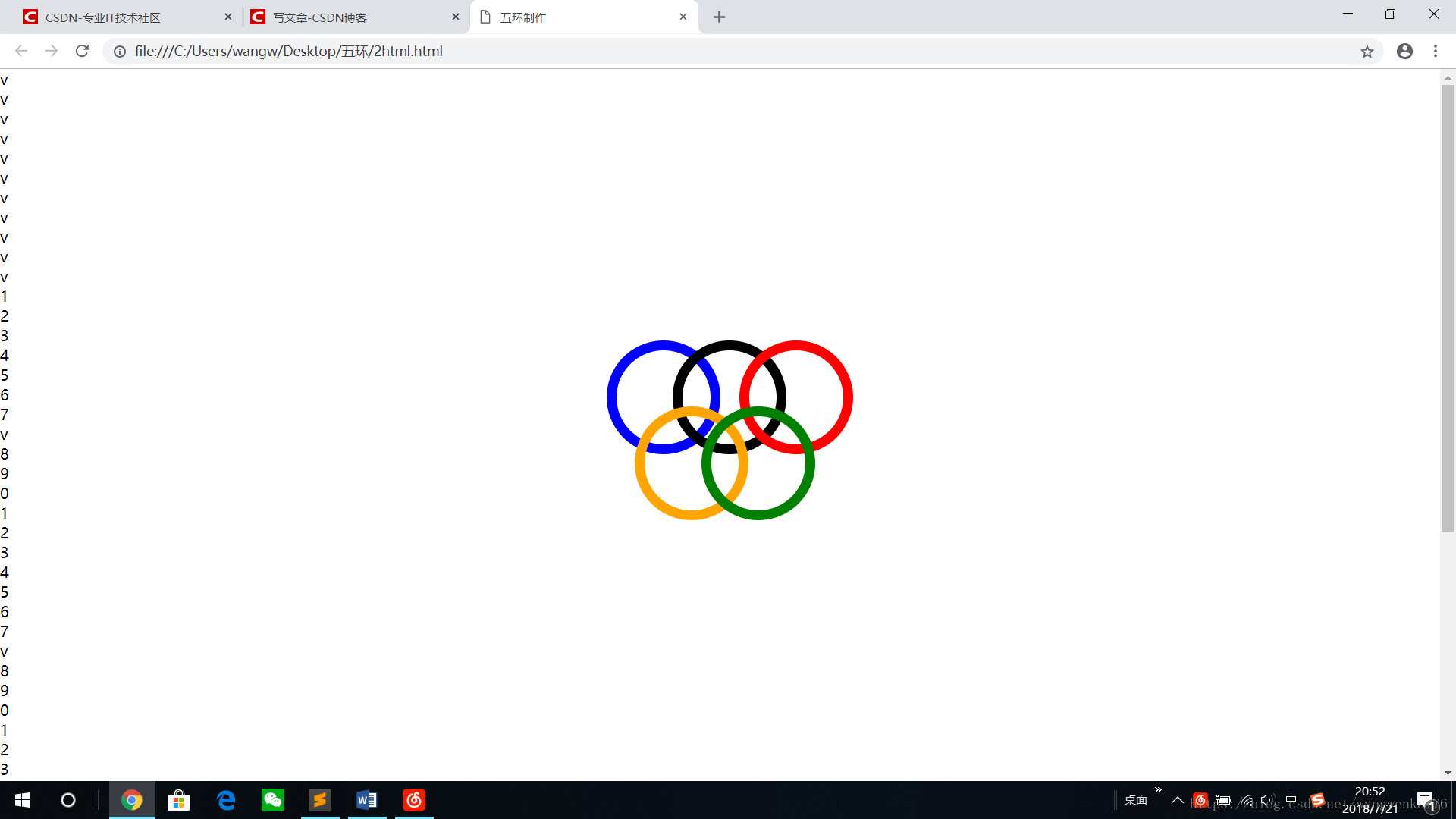Click the Chrome taskbar icon
This screenshot has width=1456, height=819.
click(x=132, y=800)
